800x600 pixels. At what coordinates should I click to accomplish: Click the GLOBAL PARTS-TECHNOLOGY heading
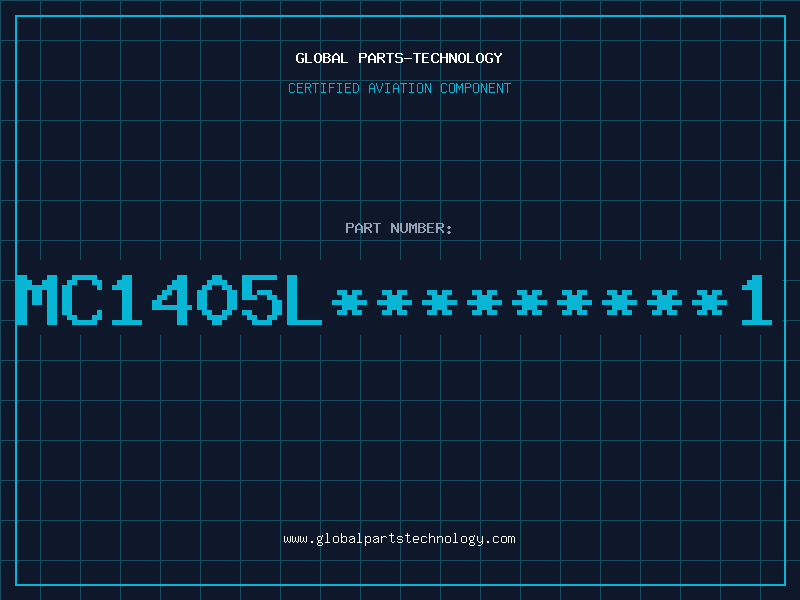pyautogui.click(x=399, y=58)
